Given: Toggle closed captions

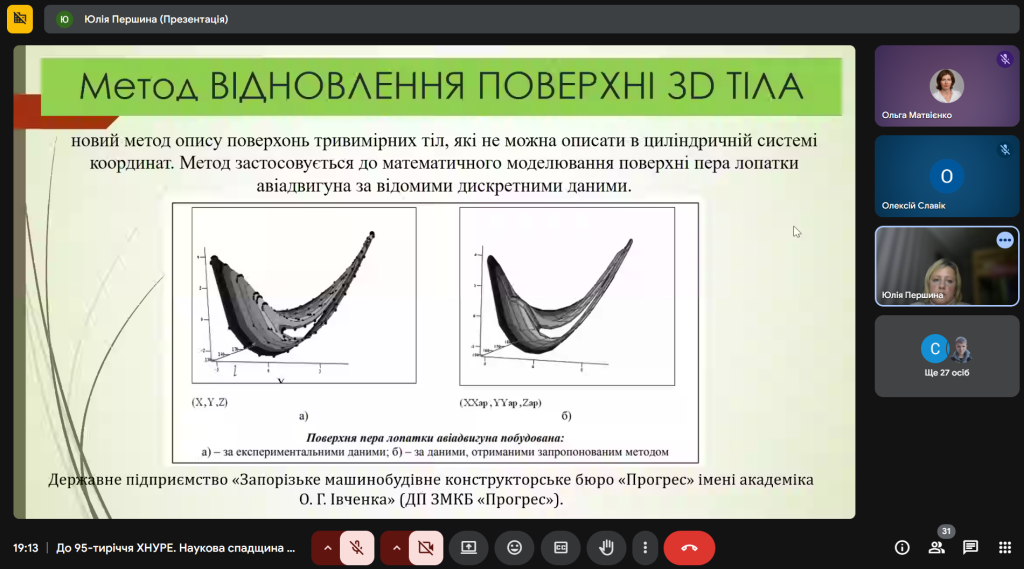Looking at the screenshot, I should 560,548.
